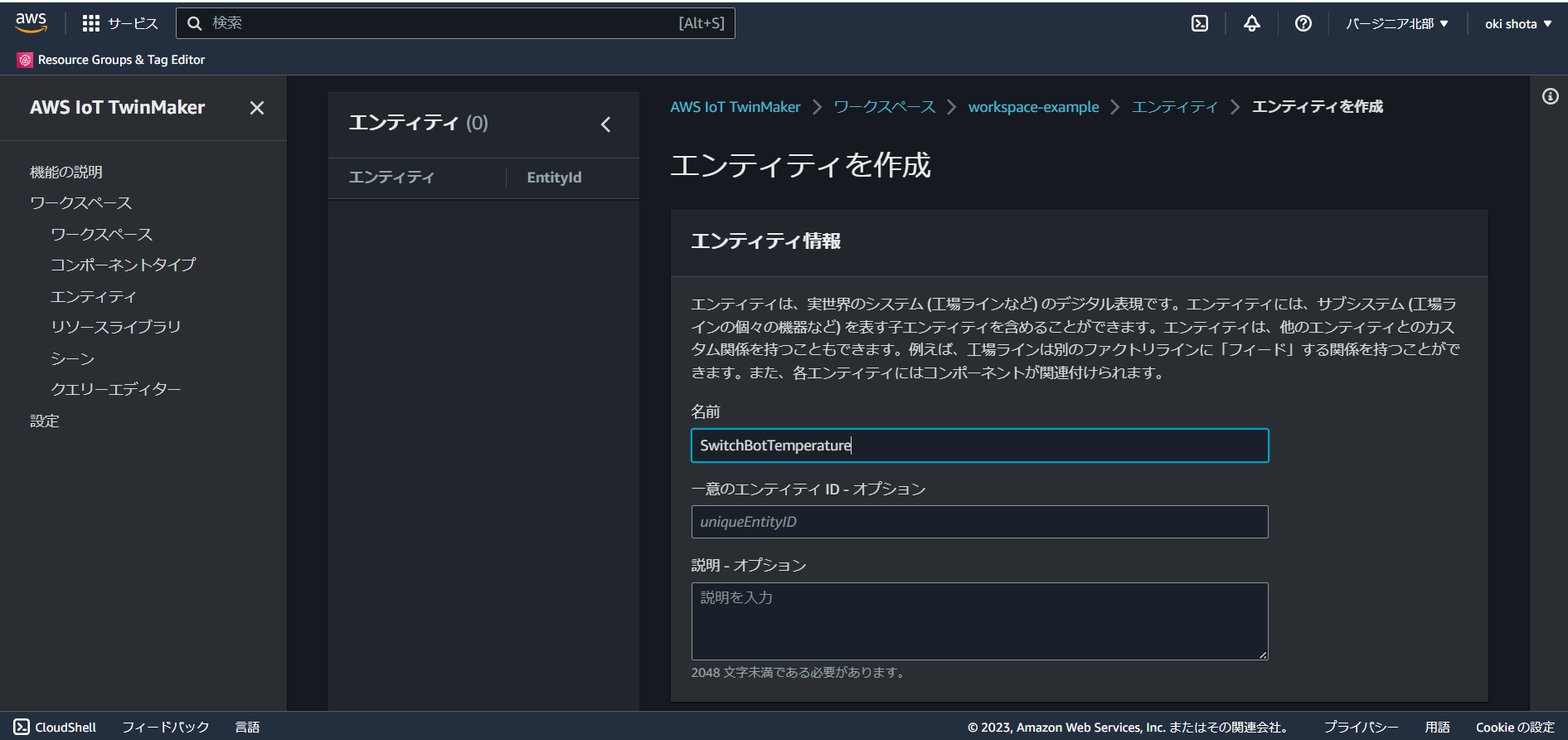The height and width of the screenshot is (740, 1568).
Task: Open the info panel icon on the right edge
Action: pyautogui.click(x=1550, y=96)
